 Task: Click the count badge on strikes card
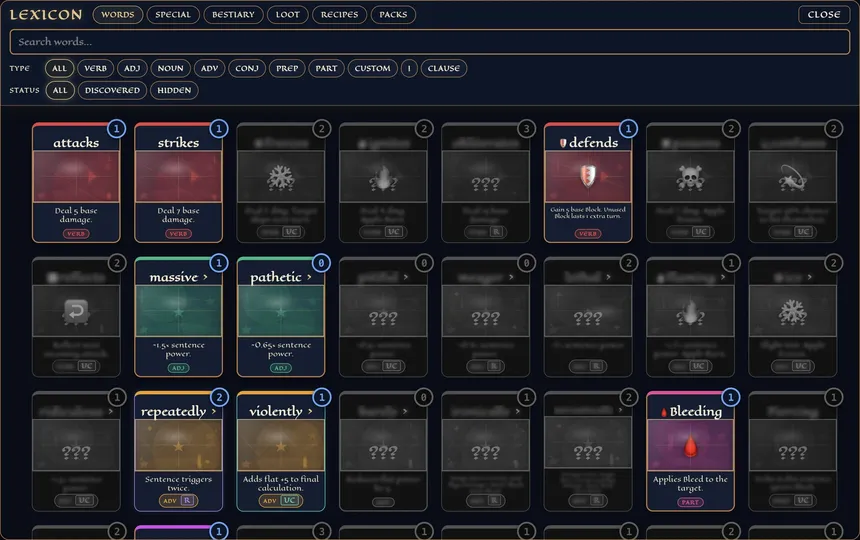click(218, 129)
